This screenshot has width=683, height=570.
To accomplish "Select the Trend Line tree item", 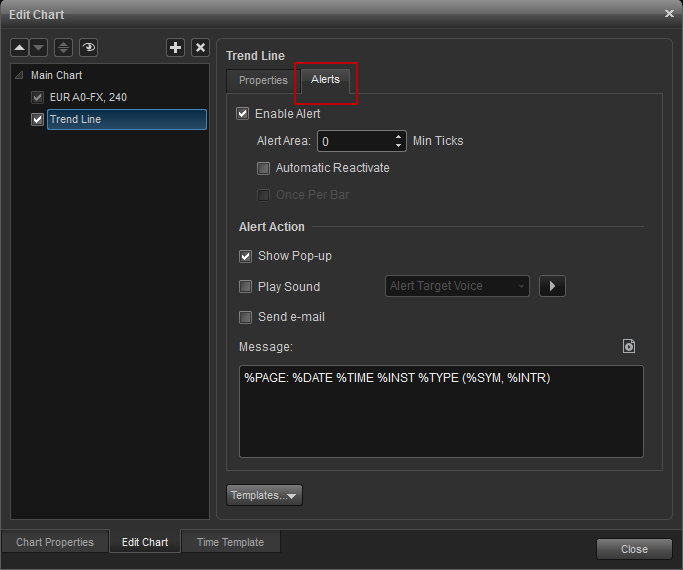I will 127,119.
